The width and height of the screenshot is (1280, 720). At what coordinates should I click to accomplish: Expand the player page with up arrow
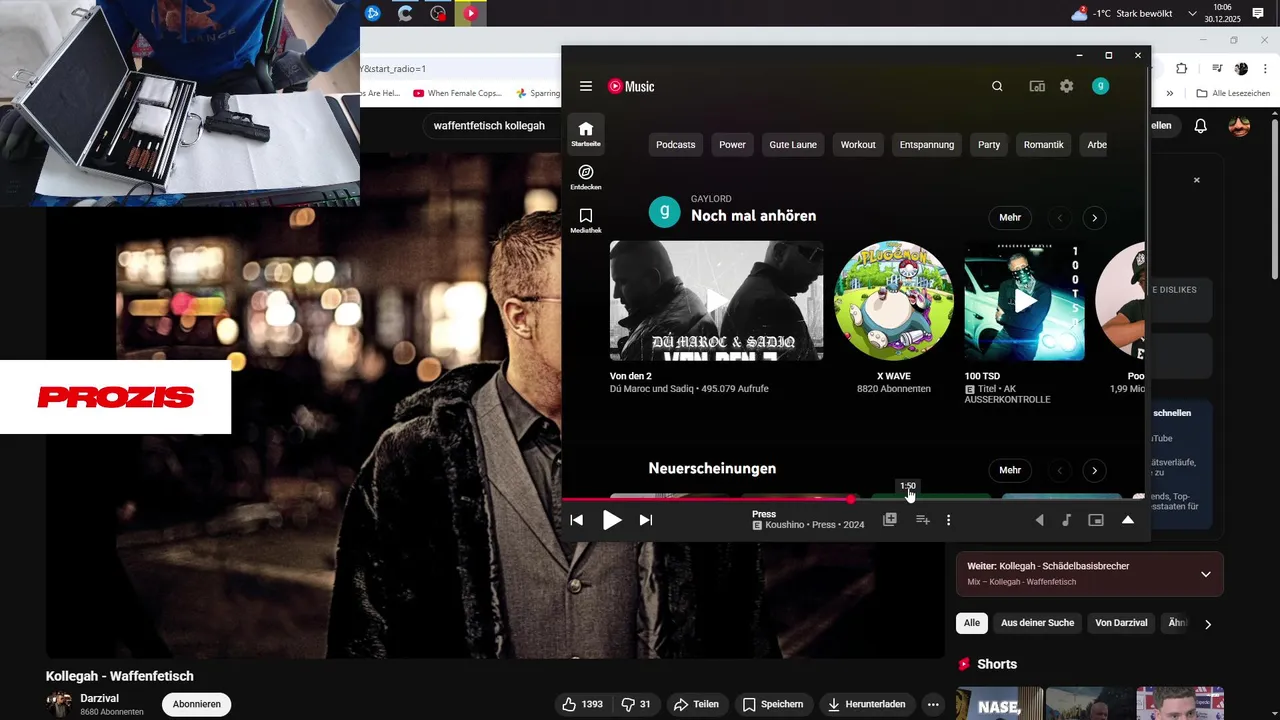[1128, 520]
